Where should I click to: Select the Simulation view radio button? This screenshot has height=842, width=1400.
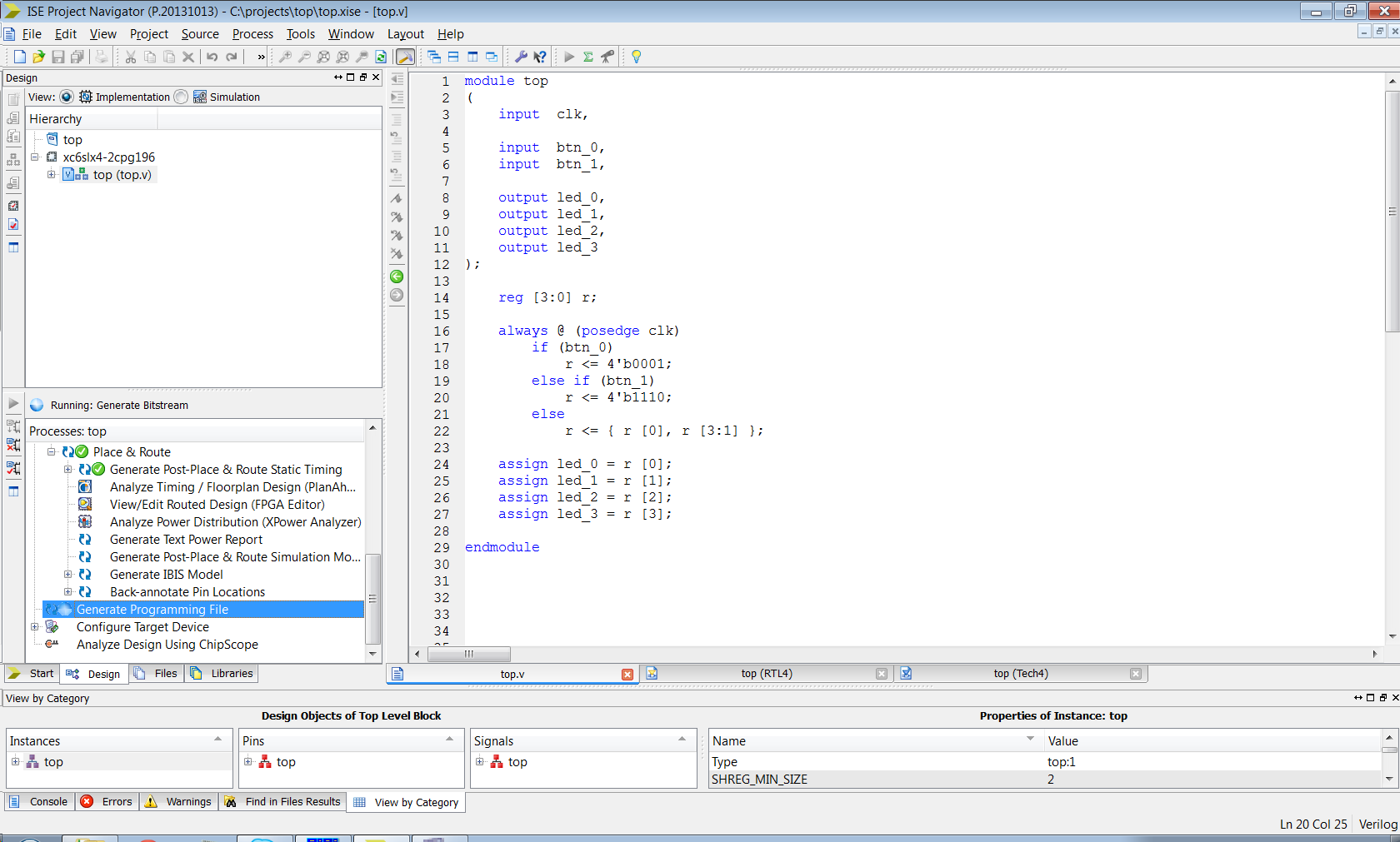click(181, 97)
